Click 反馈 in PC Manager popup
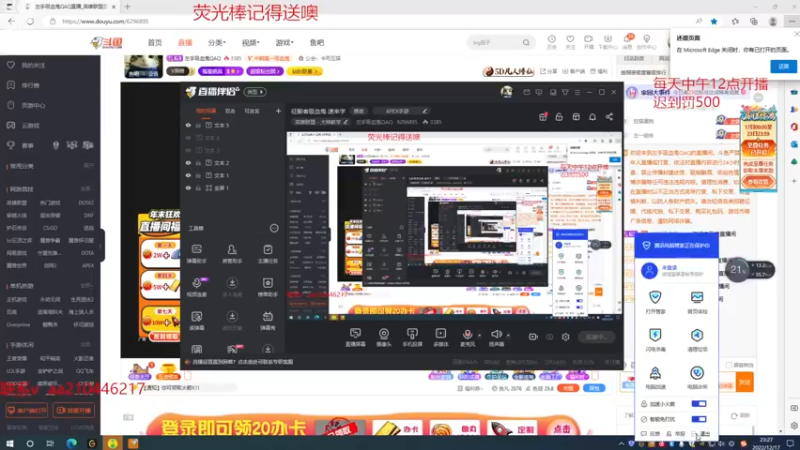The width and height of the screenshot is (800, 450). (651, 434)
